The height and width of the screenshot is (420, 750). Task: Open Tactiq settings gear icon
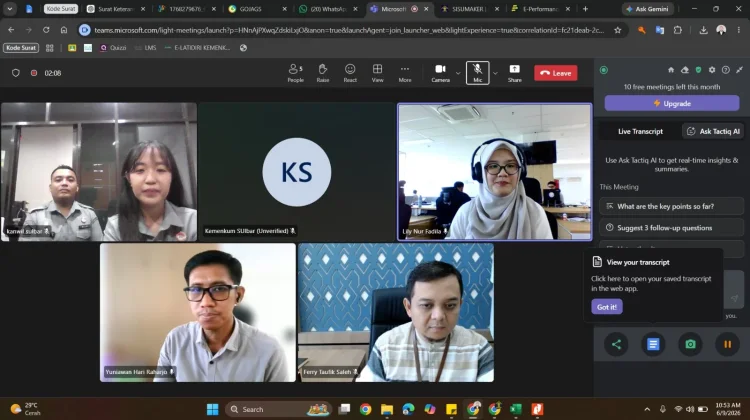coord(712,70)
